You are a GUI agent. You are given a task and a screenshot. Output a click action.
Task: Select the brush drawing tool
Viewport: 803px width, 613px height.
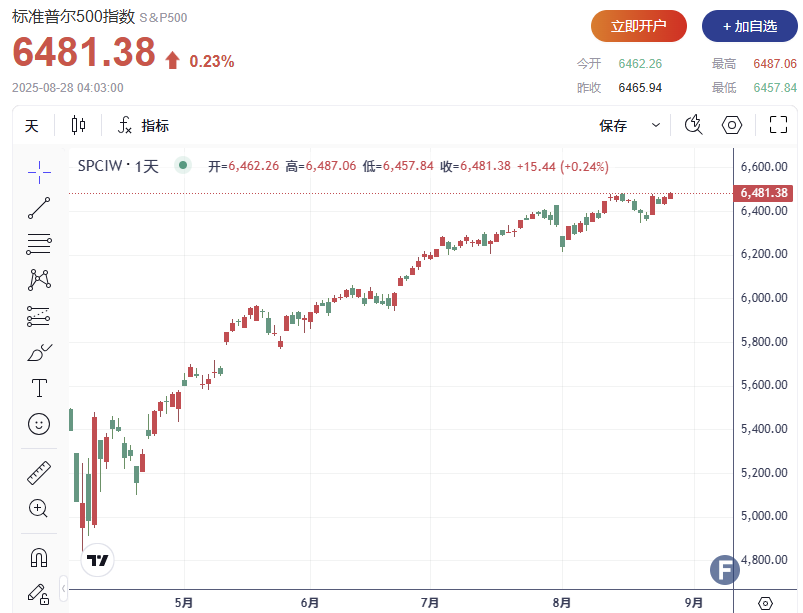pyautogui.click(x=39, y=352)
